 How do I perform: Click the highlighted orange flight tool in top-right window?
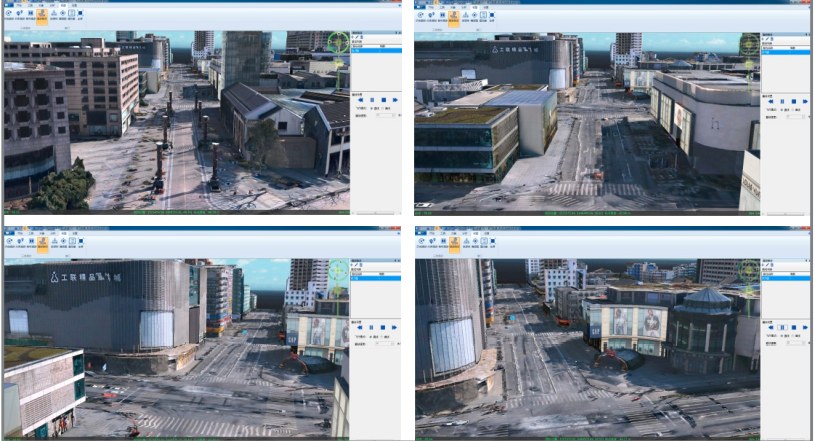click(x=454, y=17)
